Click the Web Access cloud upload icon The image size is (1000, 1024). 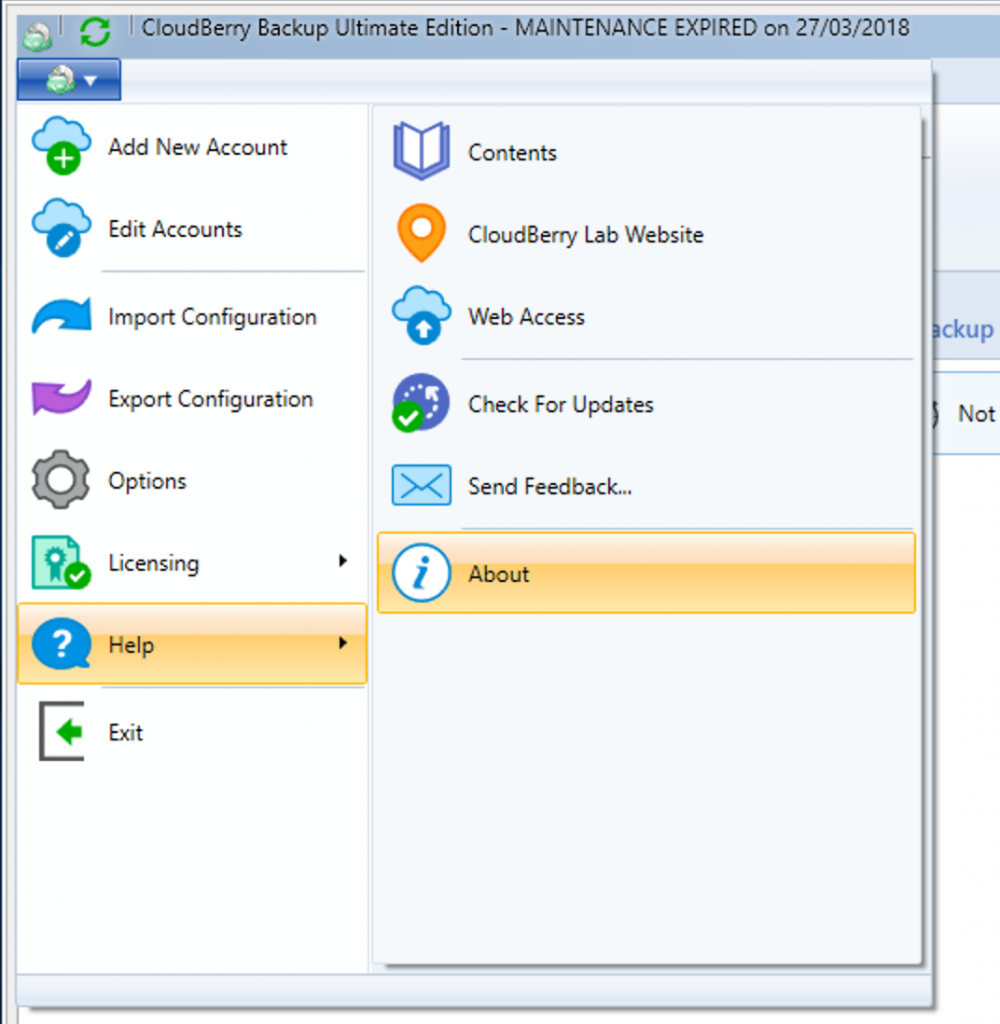(421, 315)
